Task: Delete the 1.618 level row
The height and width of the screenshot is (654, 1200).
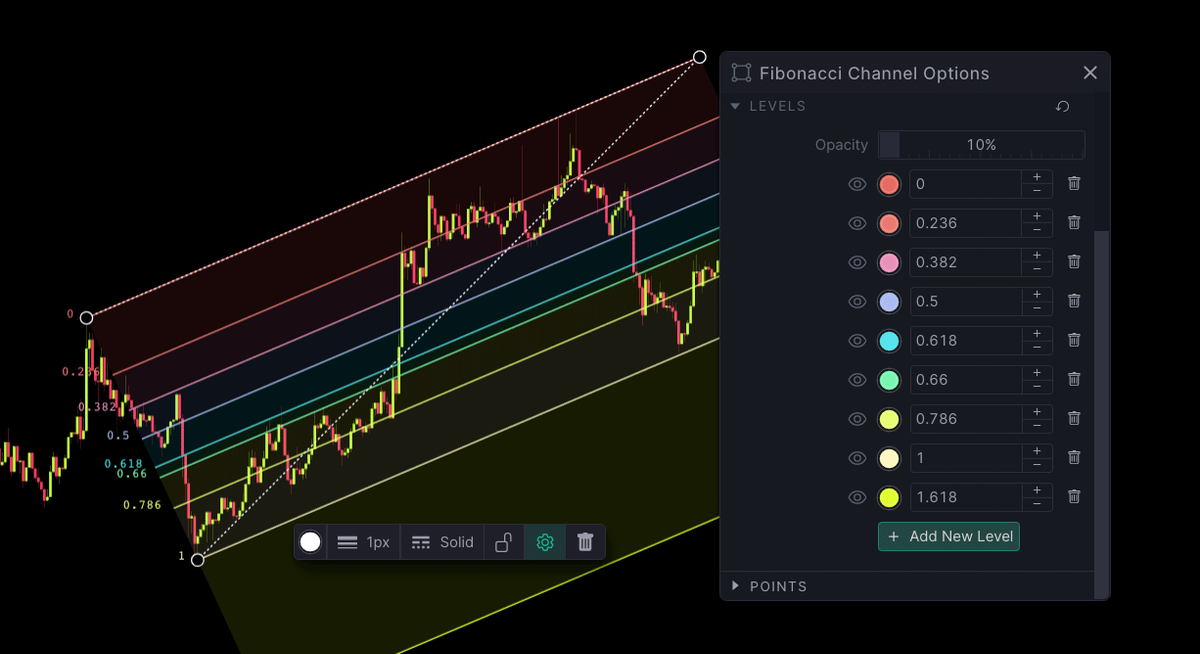Action: tap(1074, 496)
